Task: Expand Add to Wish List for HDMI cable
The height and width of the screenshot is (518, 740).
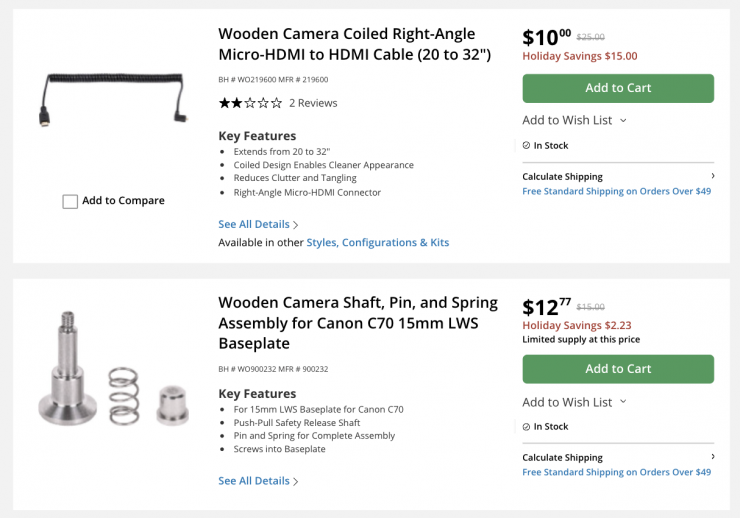Action: click(623, 120)
